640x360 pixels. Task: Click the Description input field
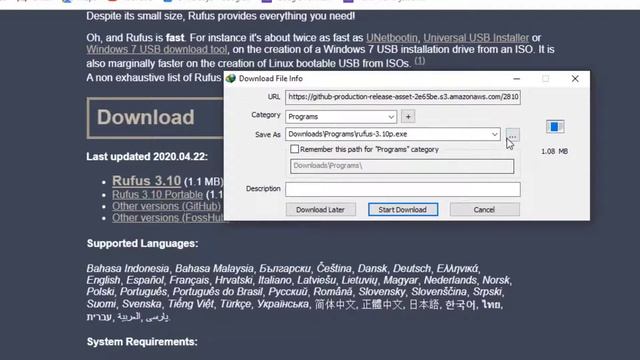(403, 189)
